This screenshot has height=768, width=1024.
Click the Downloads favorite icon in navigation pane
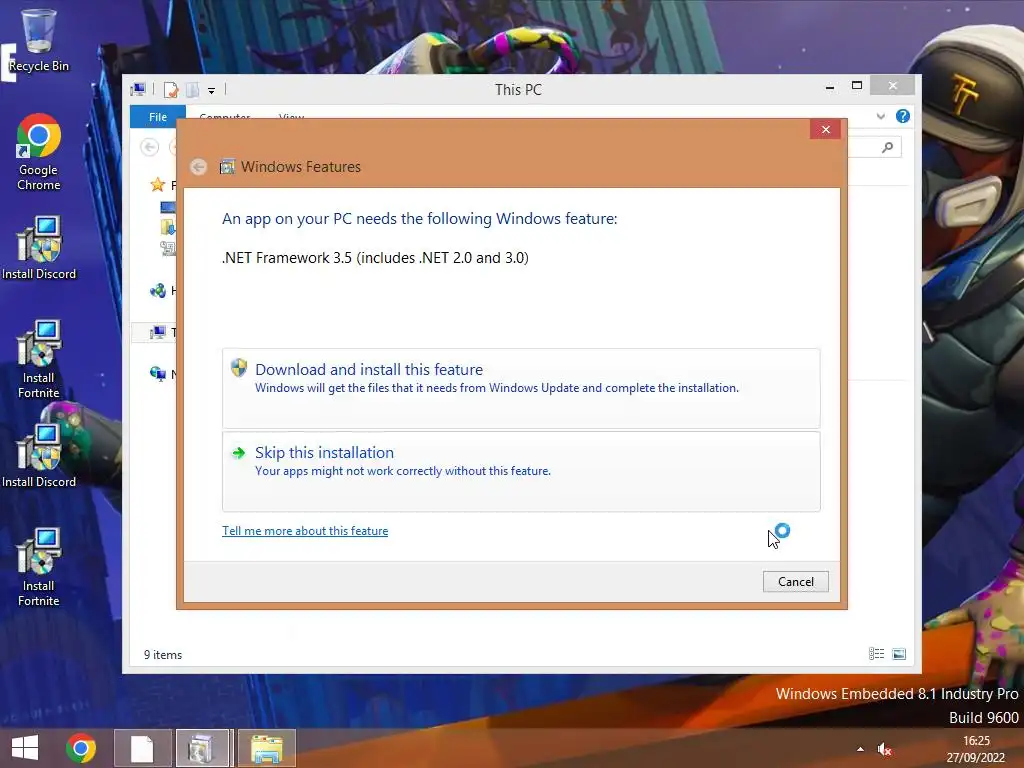pyautogui.click(x=168, y=227)
